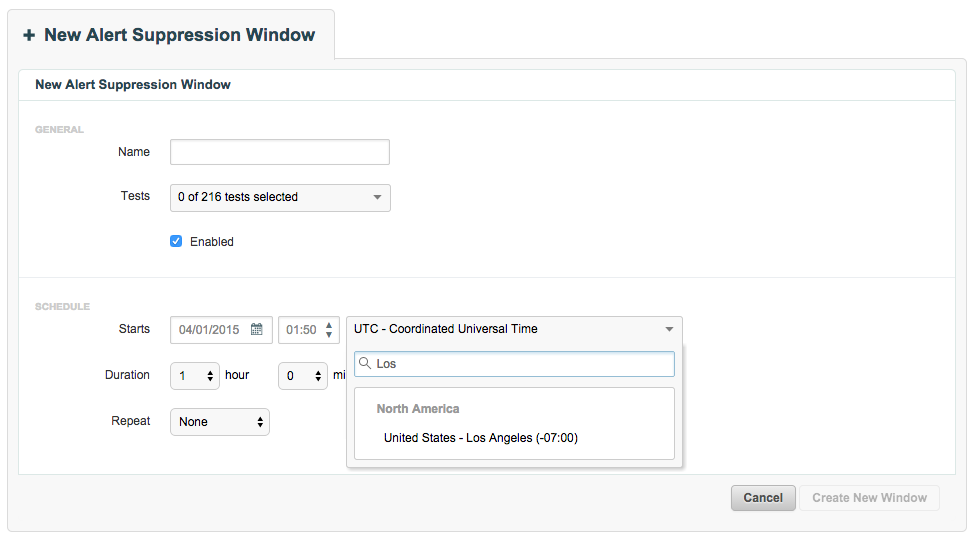974x543 pixels.
Task: Click the timezone search field containing Los
Action: click(514, 364)
